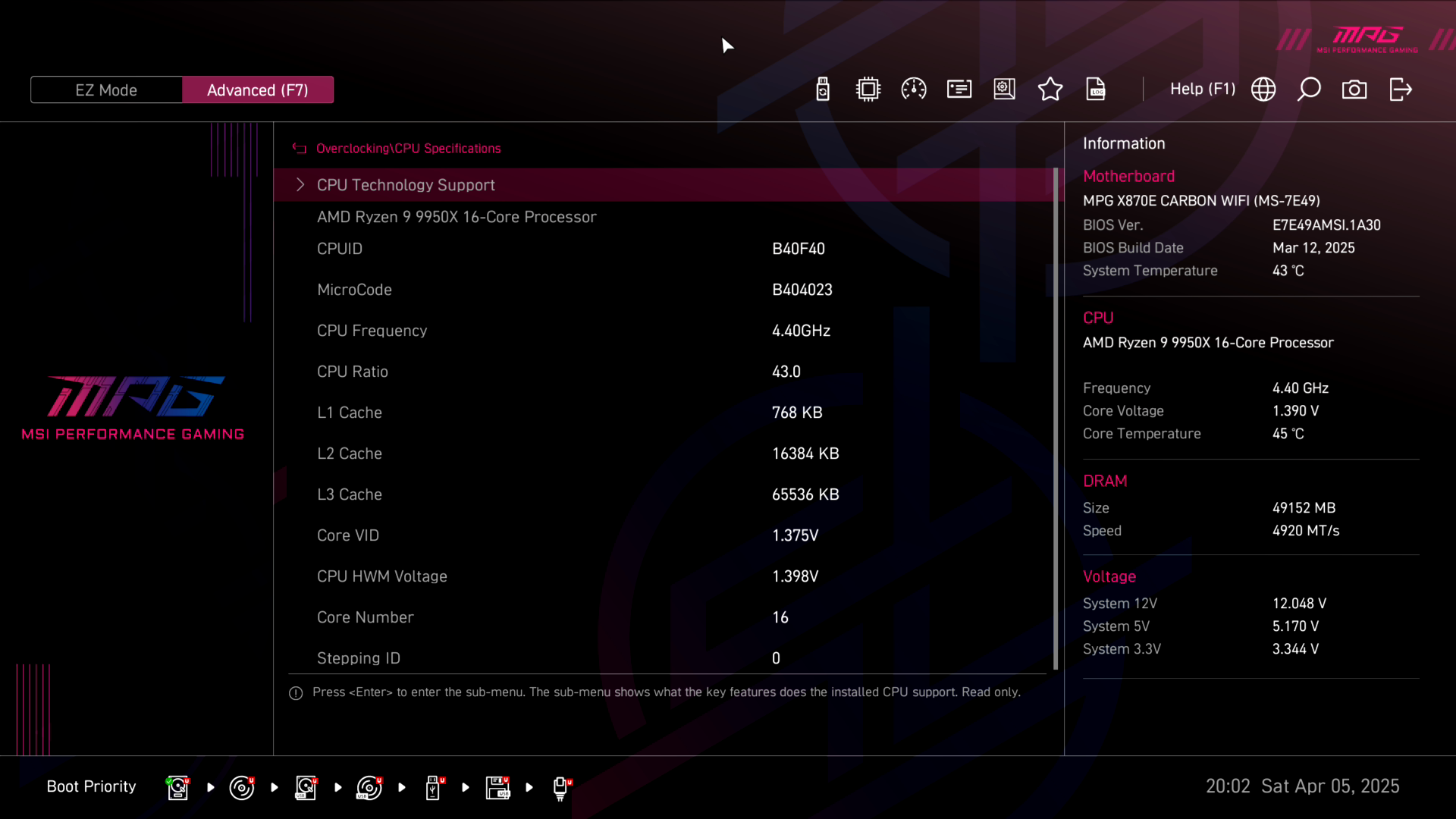Viewport: 1456px width, 819px height.
Task: Open the speedometer overclocking icon
Action: (914, 89)
